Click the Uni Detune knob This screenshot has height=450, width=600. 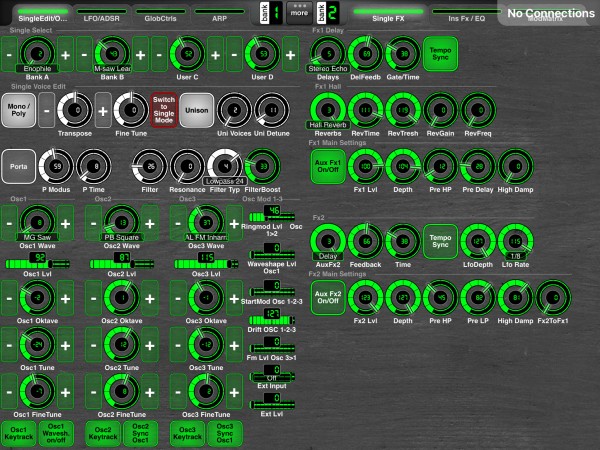pos(272,110)
